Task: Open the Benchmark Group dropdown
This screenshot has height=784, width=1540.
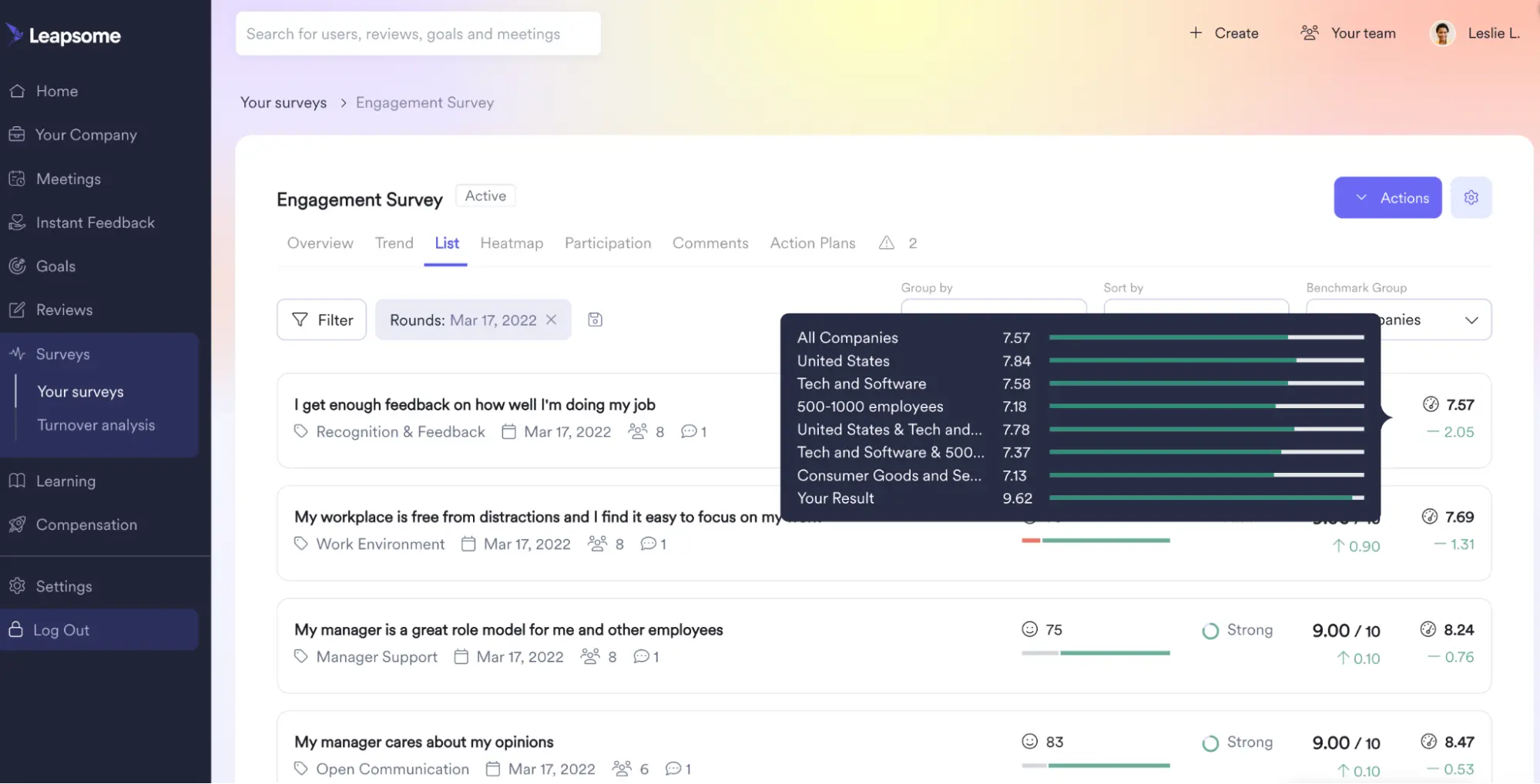Action: coord(1397,320)
